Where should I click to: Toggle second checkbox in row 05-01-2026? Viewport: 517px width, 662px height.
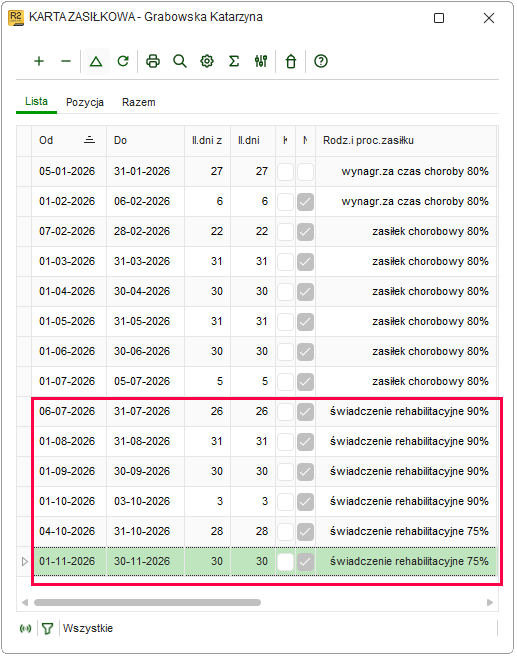click(x=305, y=172)
